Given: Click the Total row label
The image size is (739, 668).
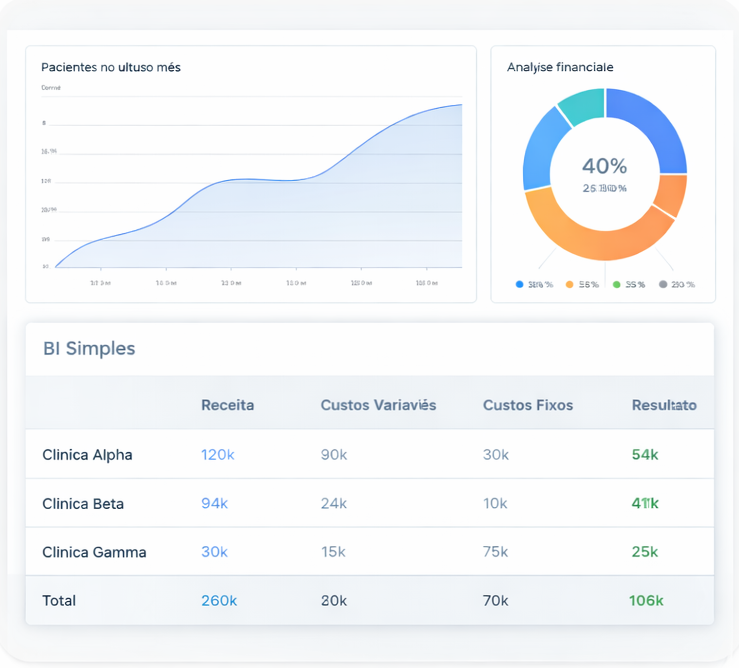Looking at the screenshot, I should [59, 601].
